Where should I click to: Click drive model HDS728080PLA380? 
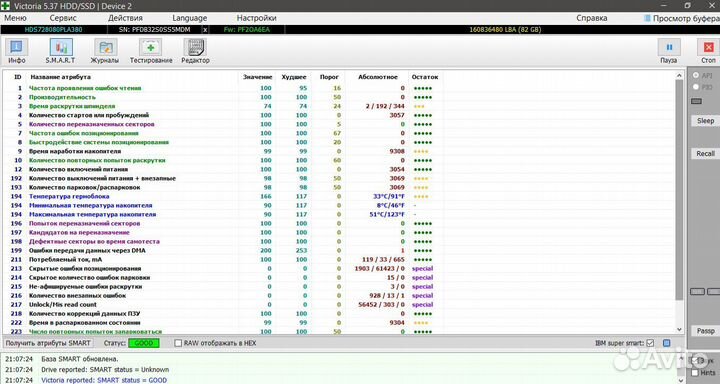(x=53, y=29)
